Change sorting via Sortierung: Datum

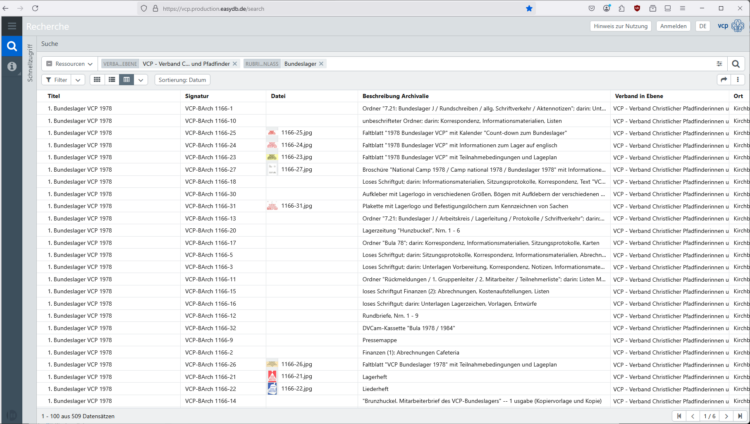click(182, 80)
